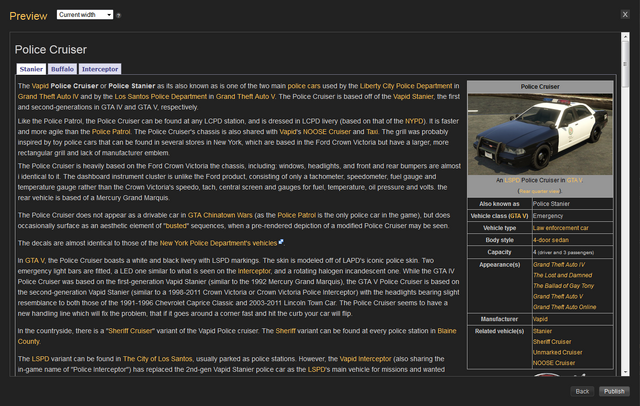Switch to the Stanier tab

(31, 69)
